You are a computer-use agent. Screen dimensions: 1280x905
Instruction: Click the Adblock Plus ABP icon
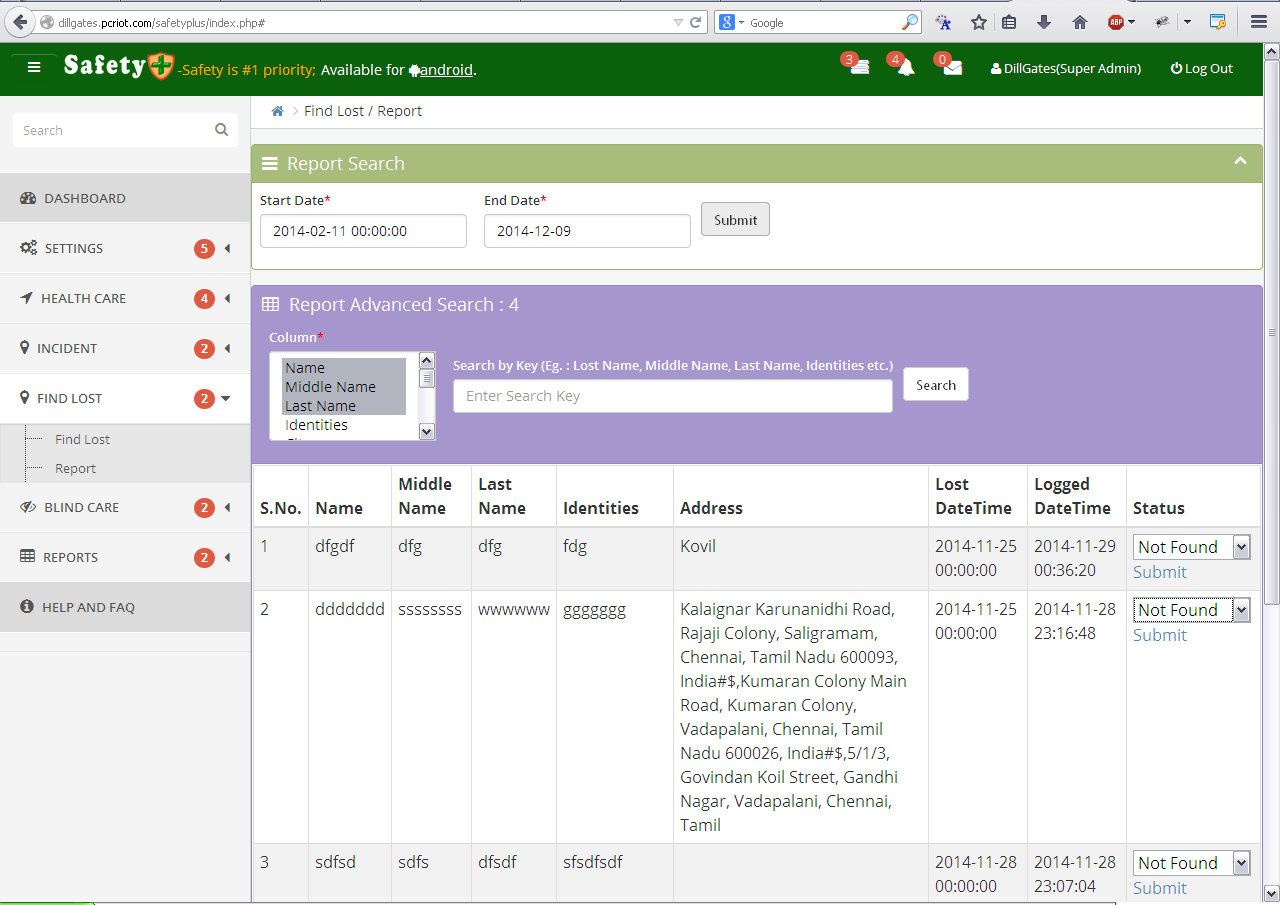[1116, 22]
